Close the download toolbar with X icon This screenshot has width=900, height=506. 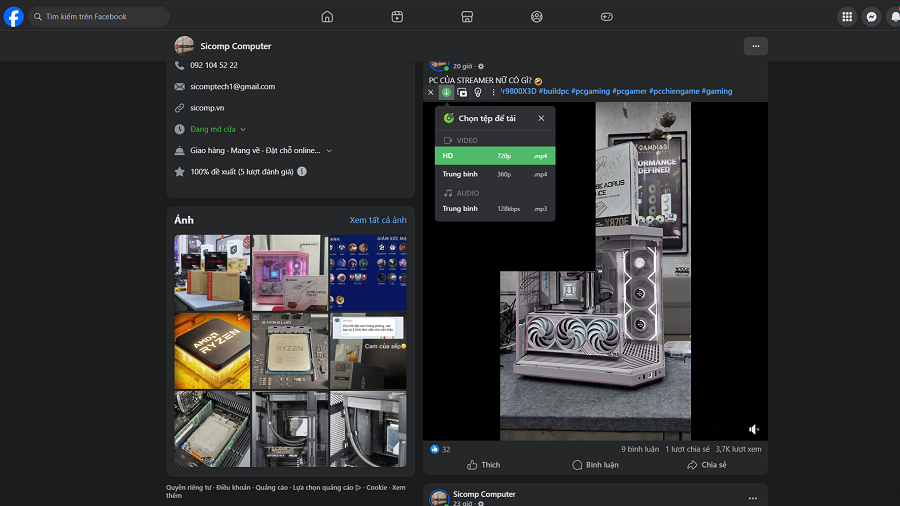(431, 92)
